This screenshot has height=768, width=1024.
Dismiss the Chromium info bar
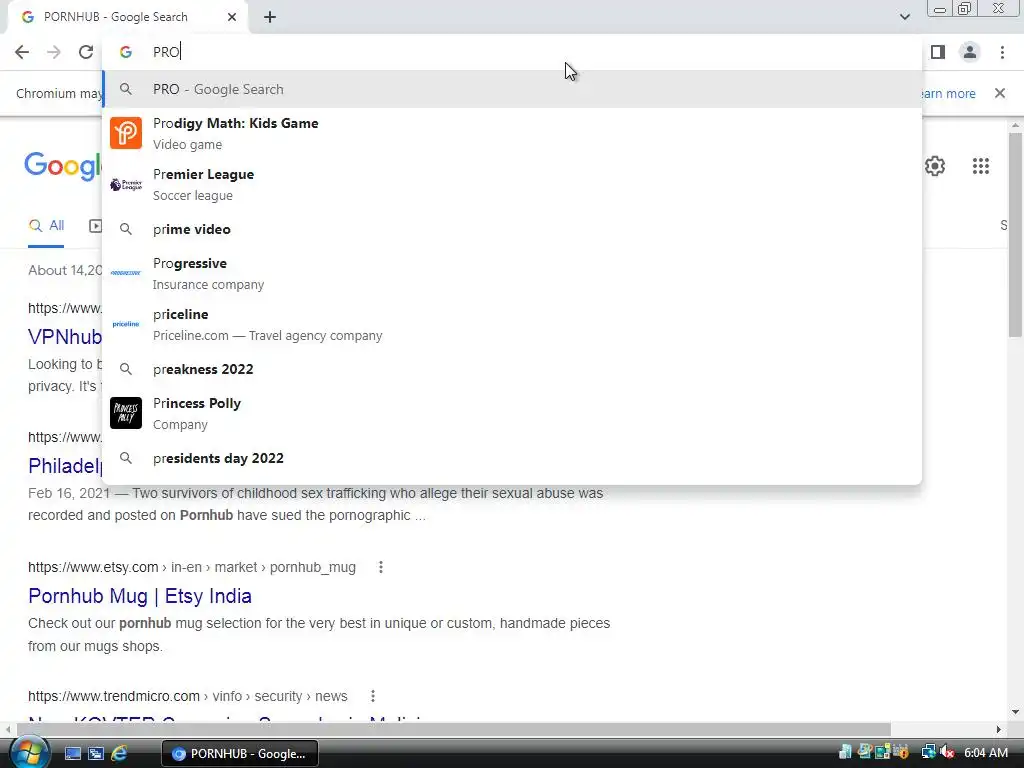point(1000,93)
